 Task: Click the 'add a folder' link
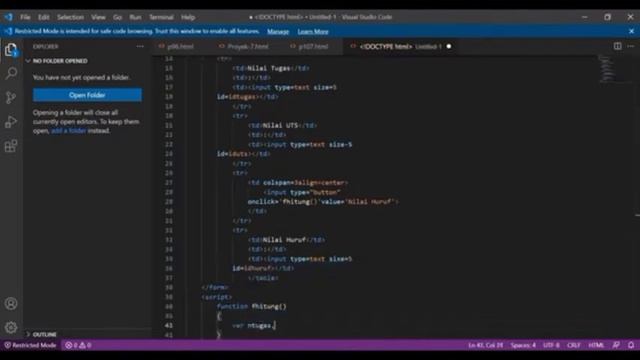[69, 131]
